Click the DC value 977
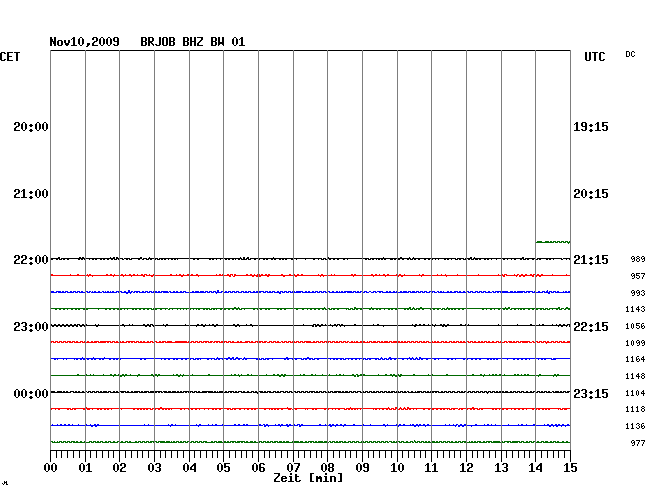 point(638,443)
